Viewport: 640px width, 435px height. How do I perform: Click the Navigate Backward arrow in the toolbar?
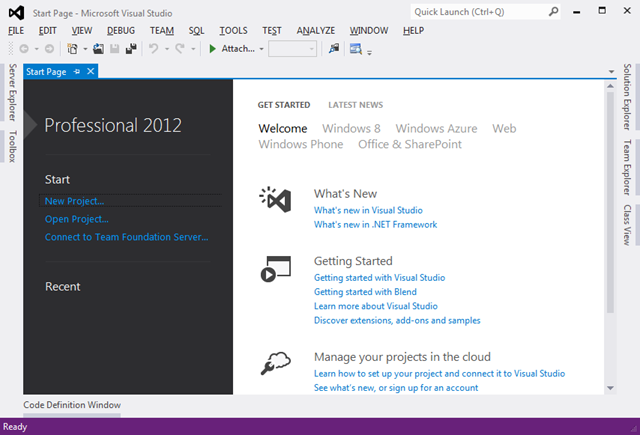point(24,49)
